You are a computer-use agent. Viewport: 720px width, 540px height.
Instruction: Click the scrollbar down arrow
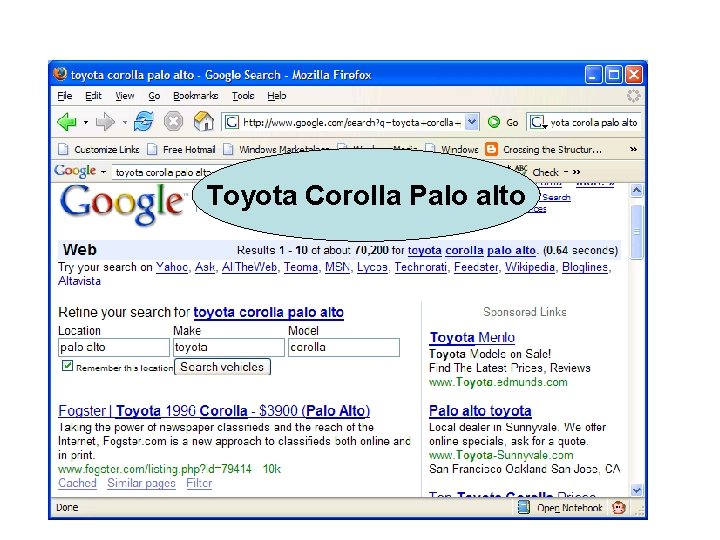click(636, 490)
